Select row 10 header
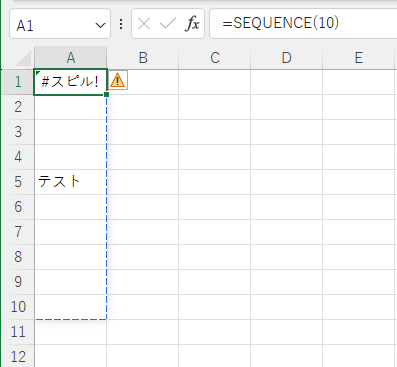This screenshot has width=397, height=367. pyautogui.click(x=18, y=307)
